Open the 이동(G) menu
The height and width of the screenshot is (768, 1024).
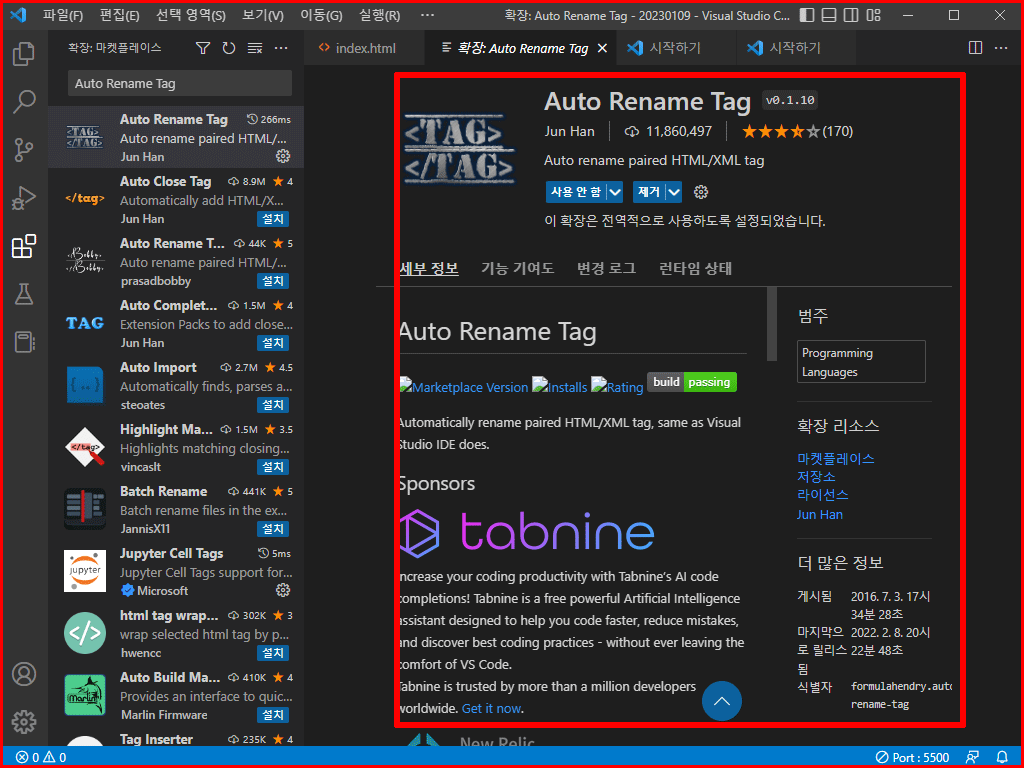coord(321,15)
